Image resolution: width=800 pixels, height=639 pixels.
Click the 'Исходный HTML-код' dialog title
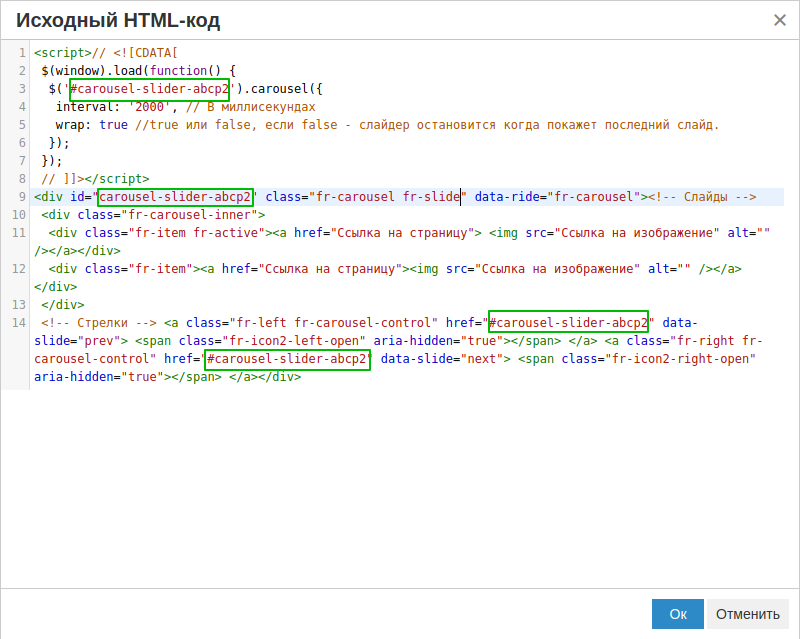pos(118,20)
